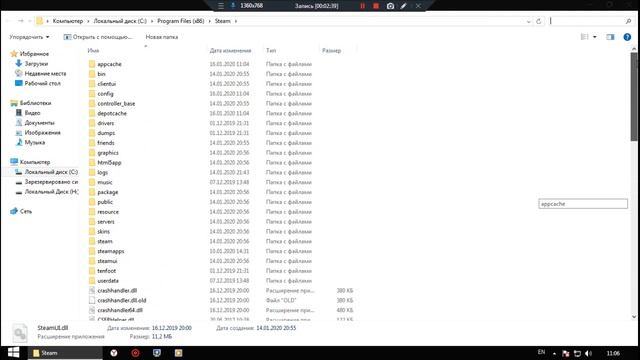Click the Открыть с помощью button
The width and height of the screenshot is (640, 360).
98,37
